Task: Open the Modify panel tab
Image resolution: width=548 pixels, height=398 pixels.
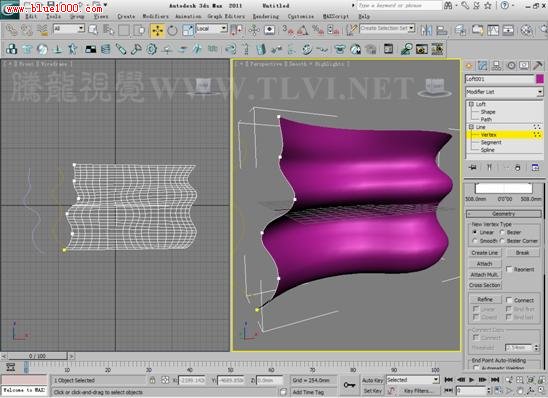Action: pos(483,65)
